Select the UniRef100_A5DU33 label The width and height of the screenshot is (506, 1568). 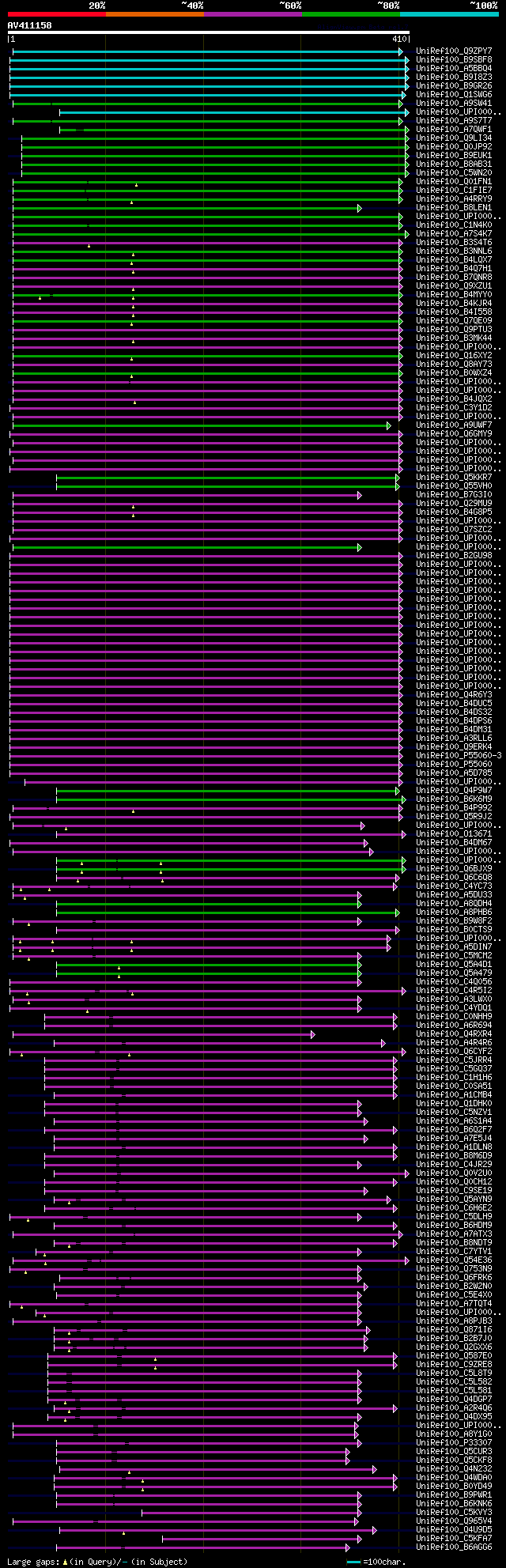point(454,895)
